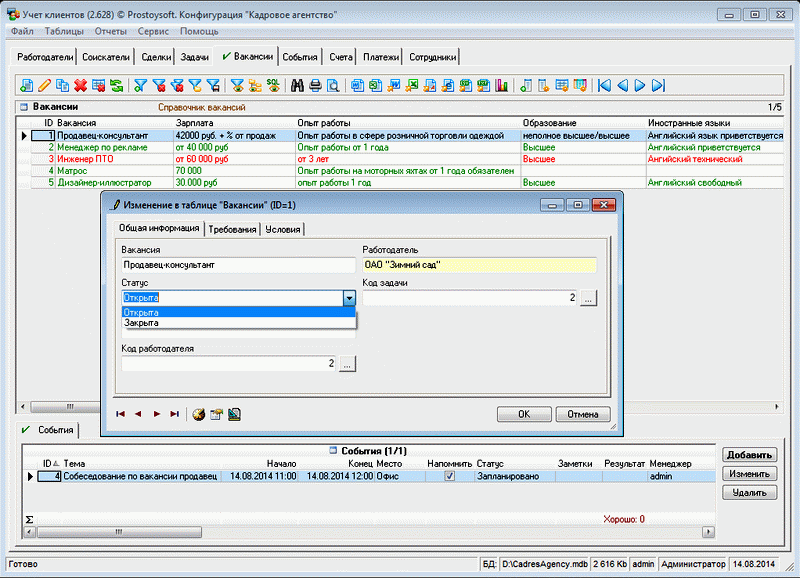Toggle the Напомнить checkbox in events row
800x578 pixels.
coord(449,477)
